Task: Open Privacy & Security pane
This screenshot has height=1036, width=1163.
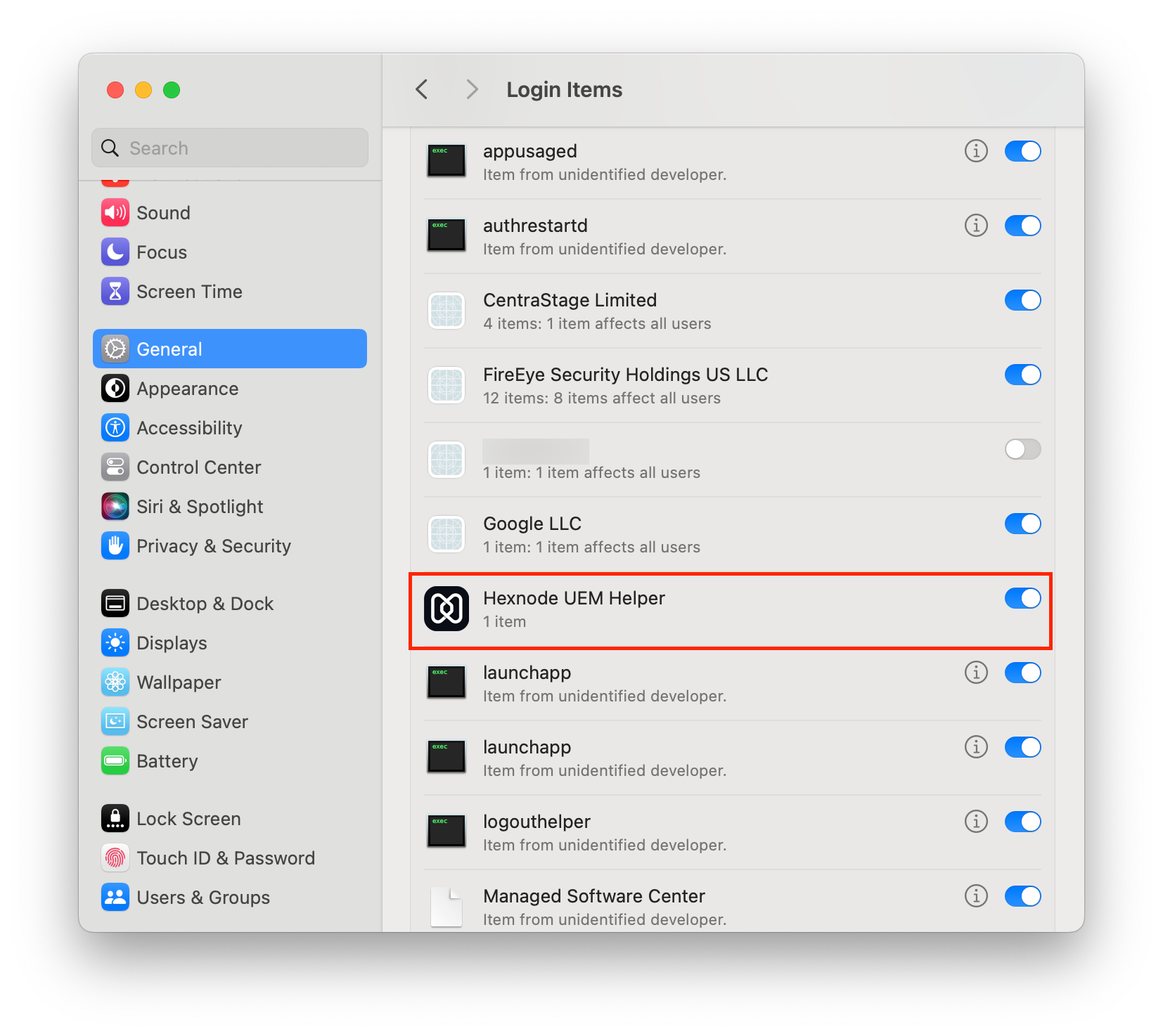Action: (230, 546)
